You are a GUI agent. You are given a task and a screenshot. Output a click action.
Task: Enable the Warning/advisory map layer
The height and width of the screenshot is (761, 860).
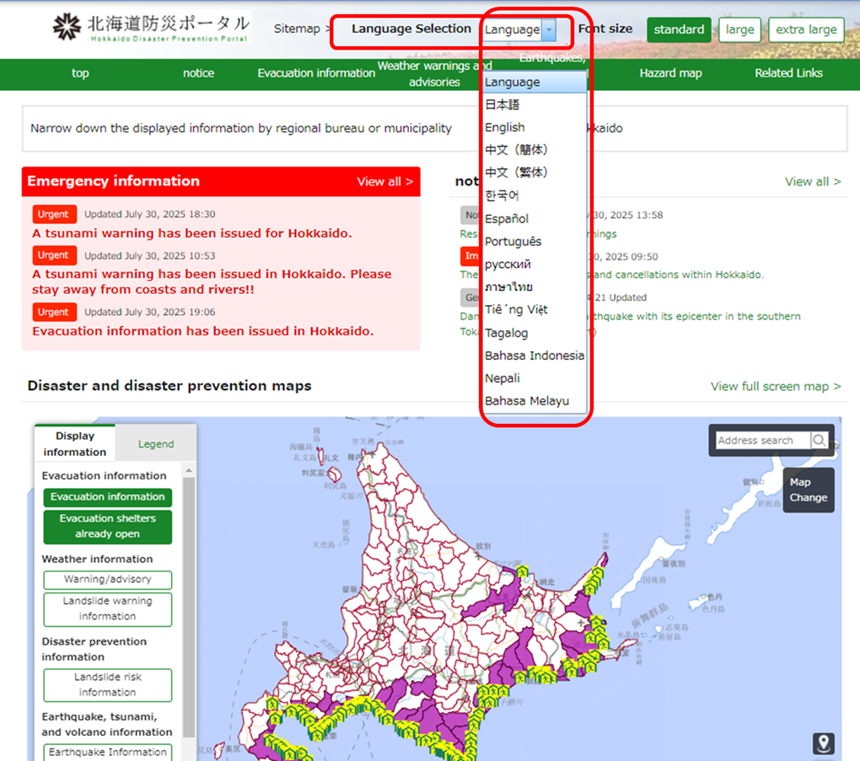pos(107,579)
